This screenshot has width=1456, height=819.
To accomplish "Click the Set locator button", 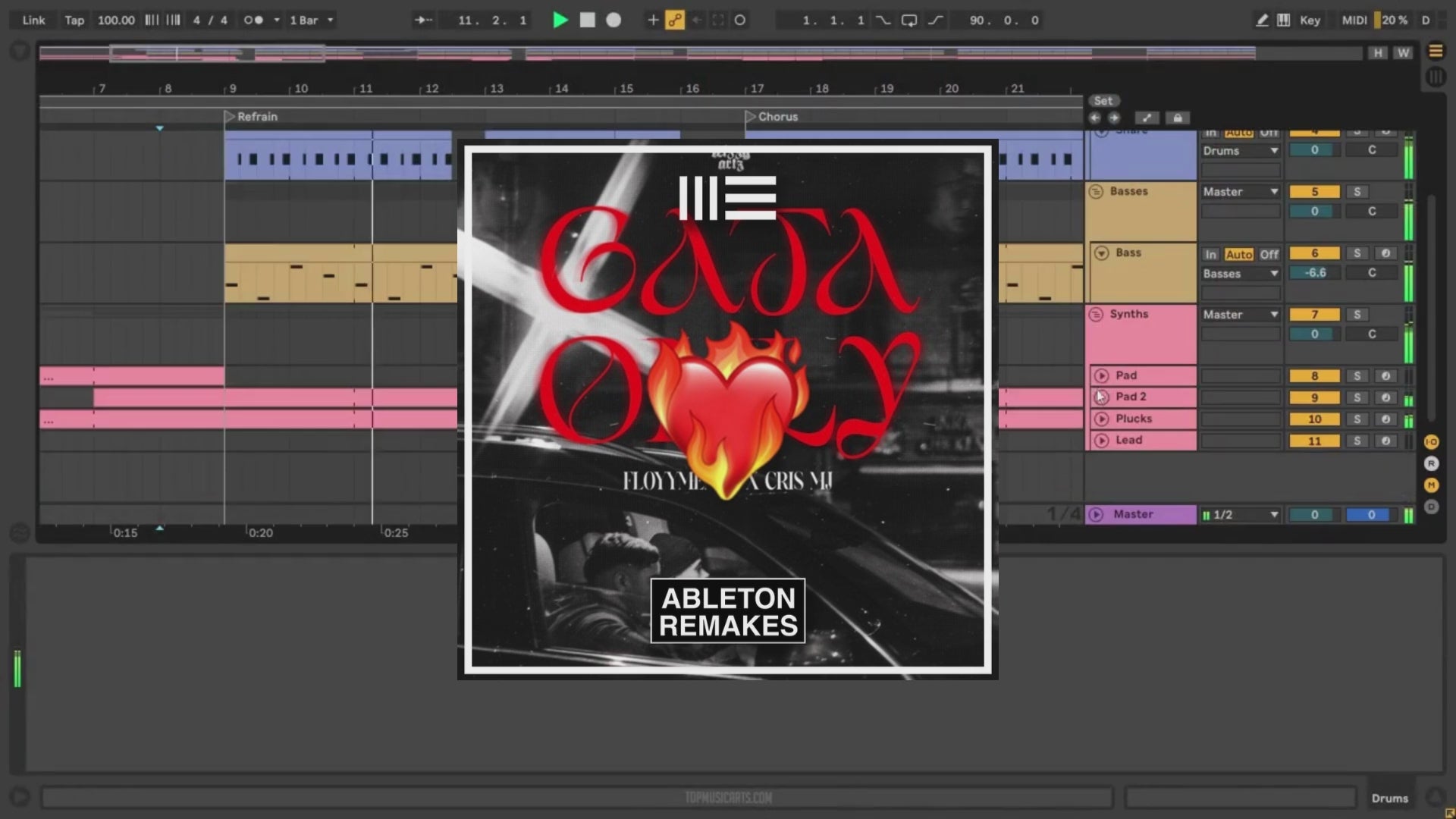I will [x=1103, y=101].
